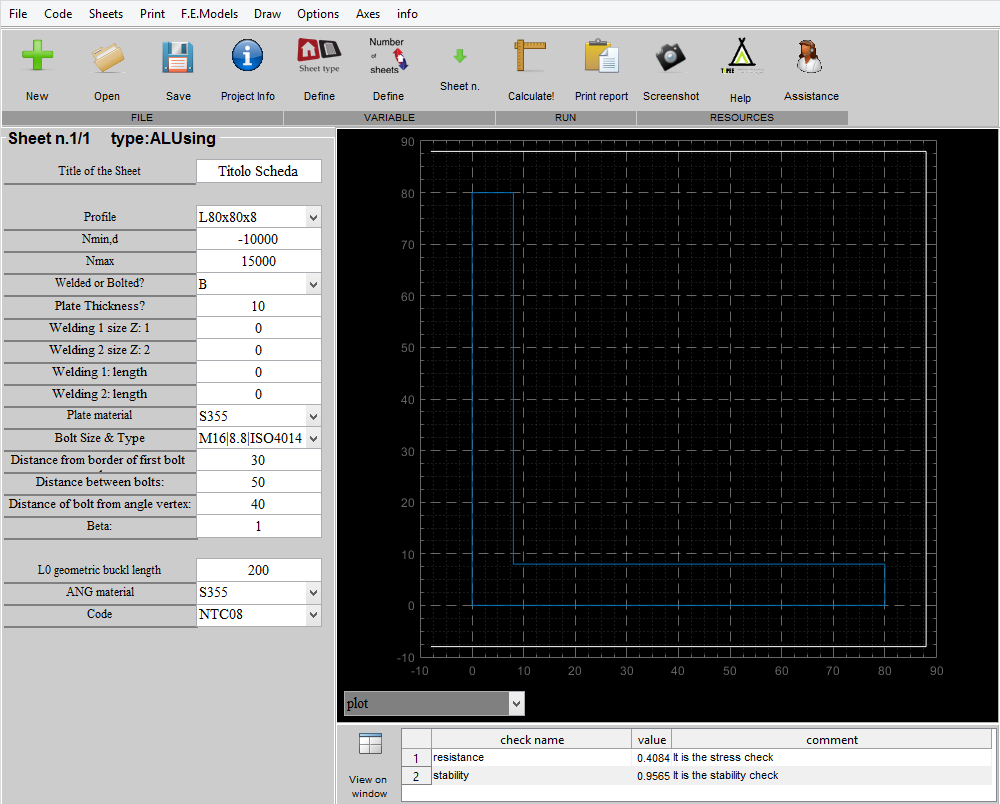
Task: Click the Sheet type Define icon
Action: point(319,55)
